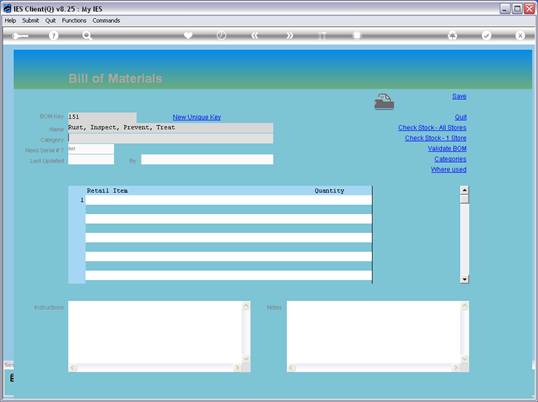Open help via the question mark icon
Screen dimensions: 538x402
53,35
